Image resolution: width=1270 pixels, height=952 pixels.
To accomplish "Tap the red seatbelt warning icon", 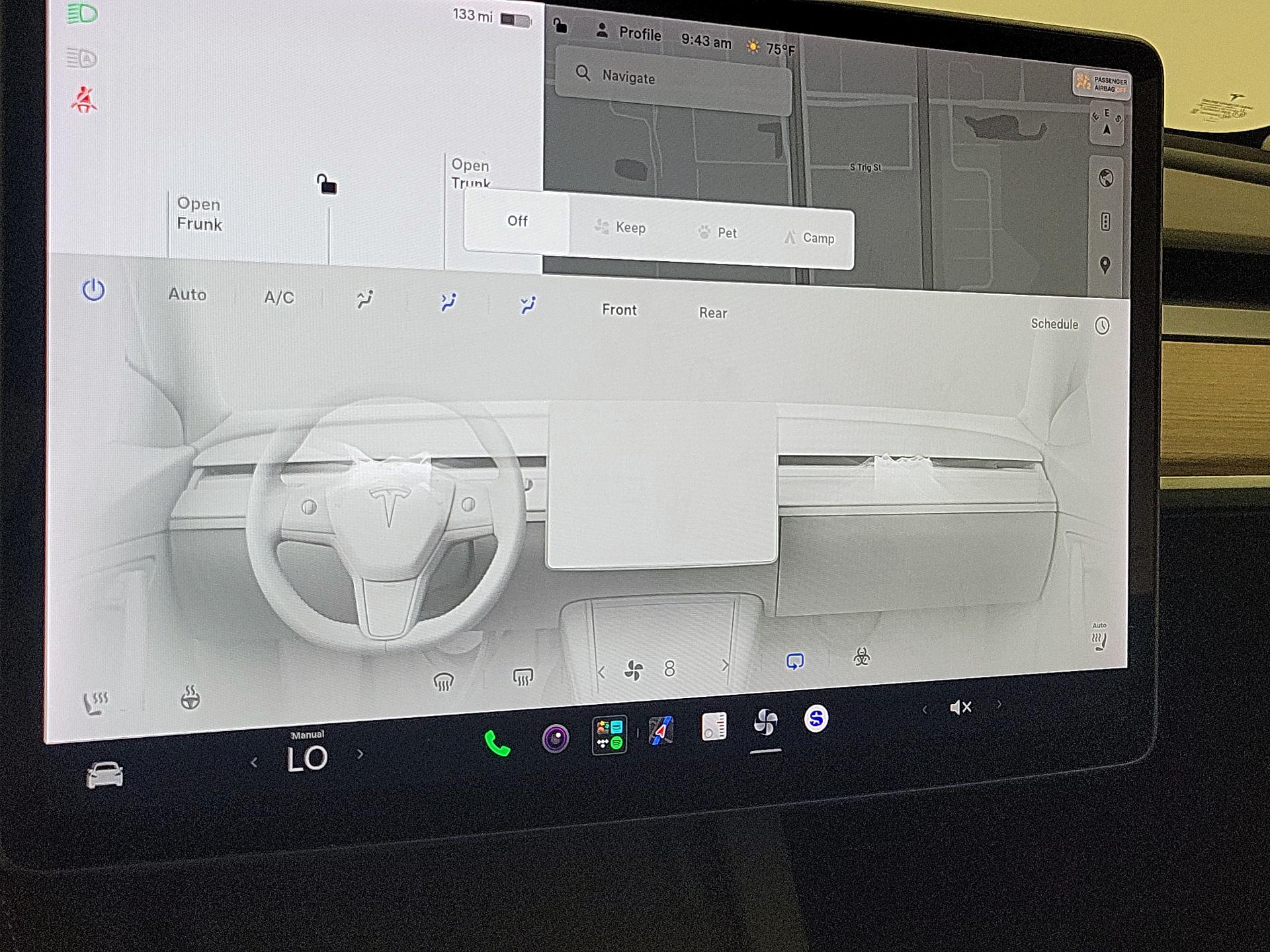I will coord(84,100).
